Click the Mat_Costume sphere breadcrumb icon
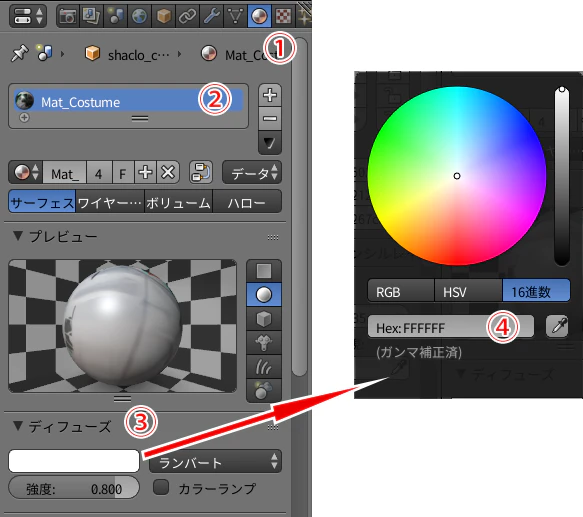Screen dimensions: 583x517 (x=209, y=53)
